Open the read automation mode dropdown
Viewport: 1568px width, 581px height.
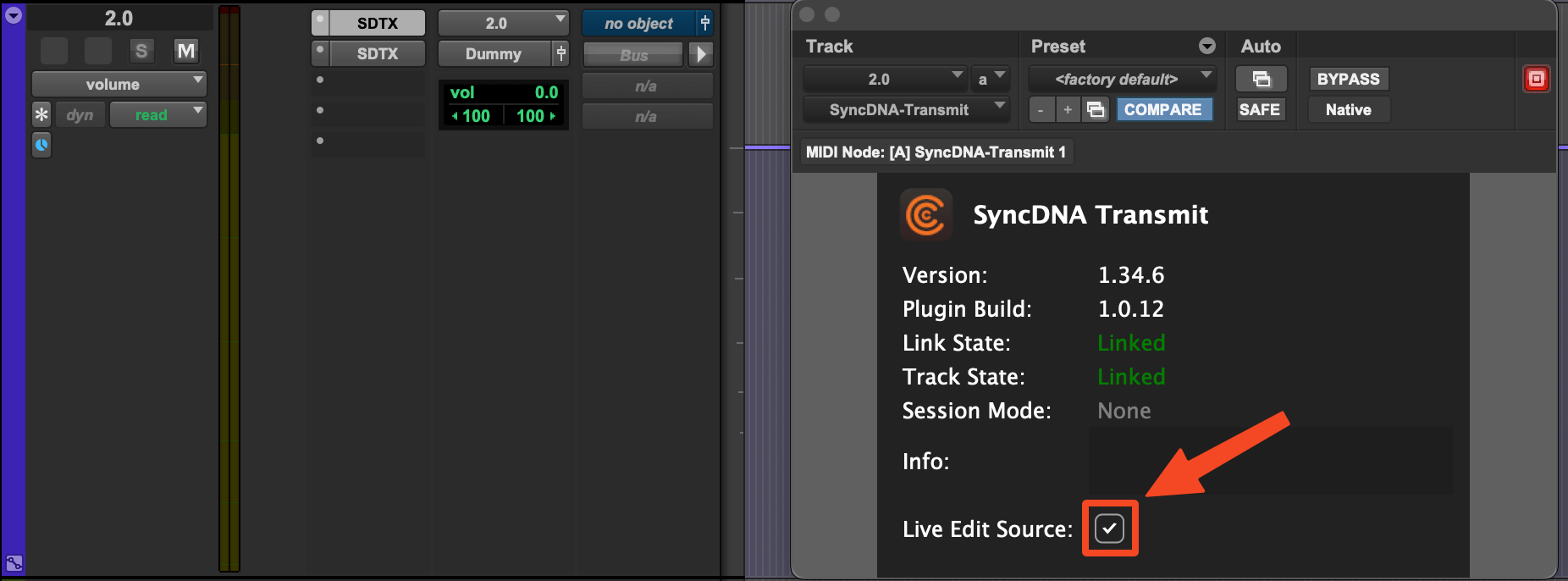[x=158, y=114]
